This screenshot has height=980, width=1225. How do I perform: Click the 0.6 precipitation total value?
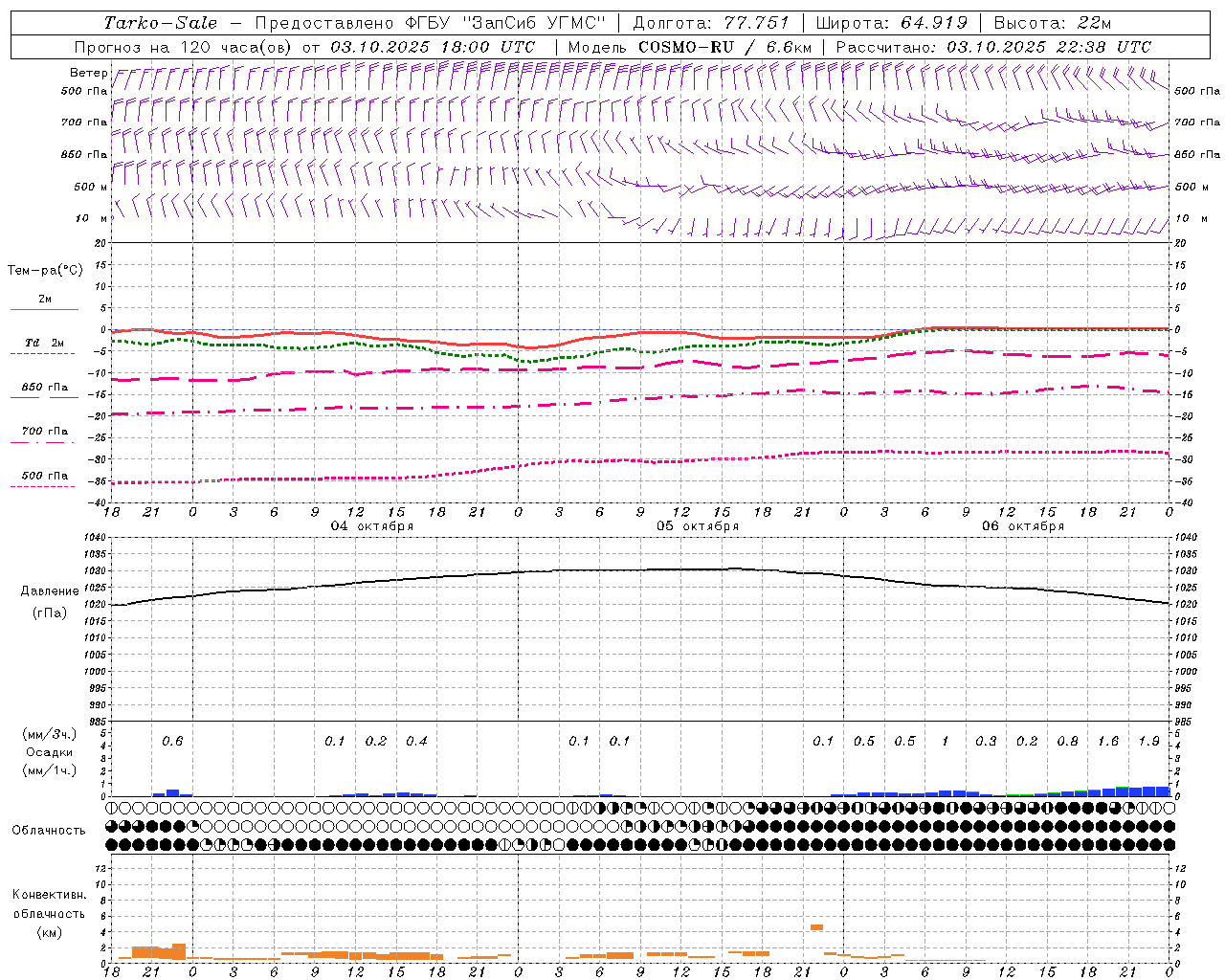coord(172,742)
